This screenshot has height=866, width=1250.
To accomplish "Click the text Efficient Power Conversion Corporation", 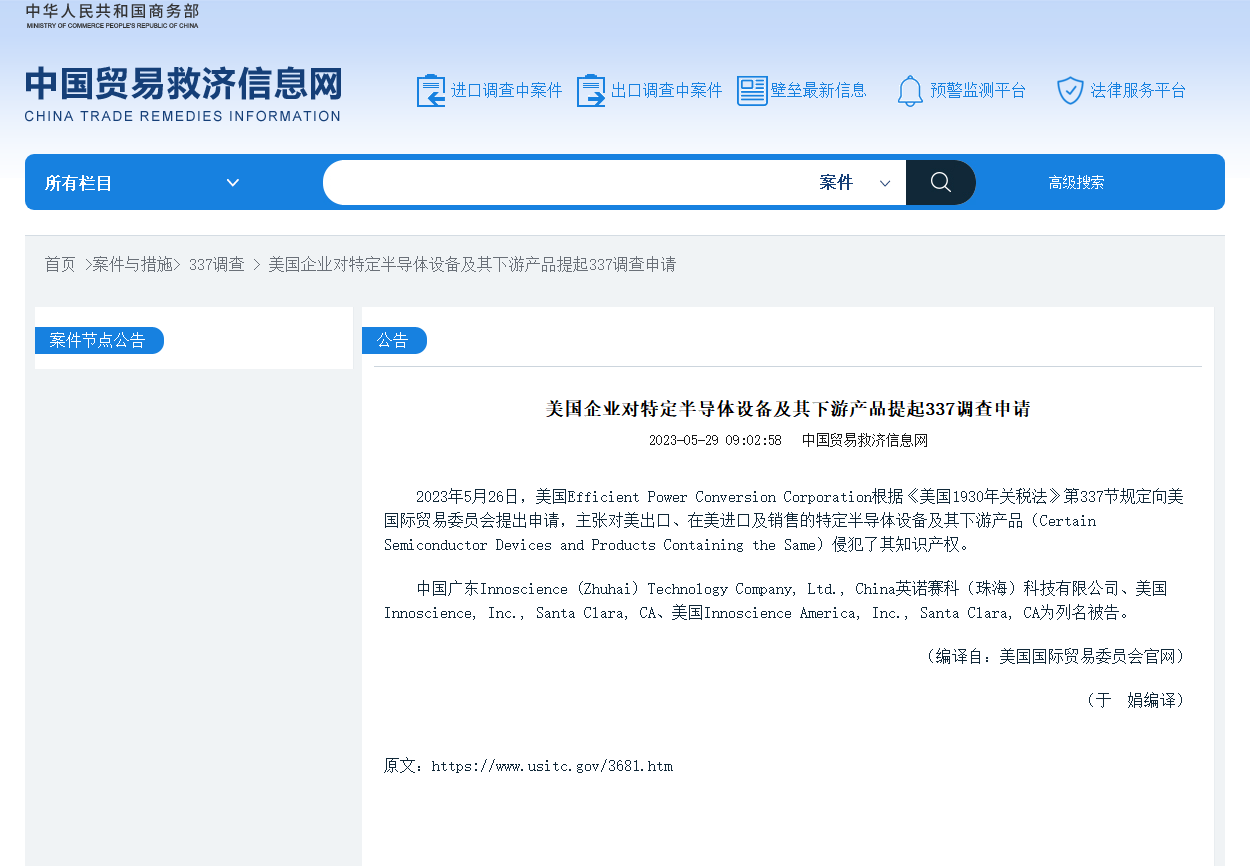I will (x=720, y=497).
